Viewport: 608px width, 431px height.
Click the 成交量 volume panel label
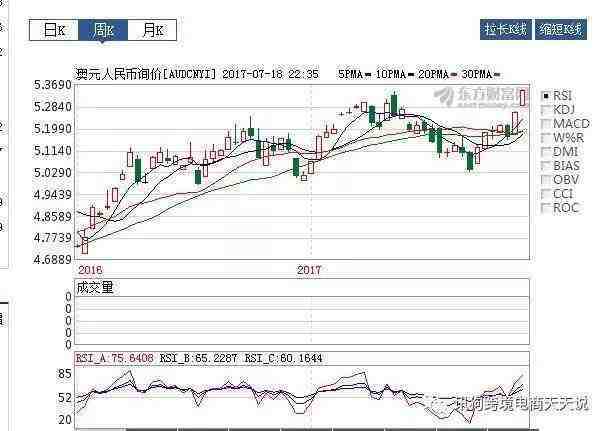click(x=95, y=288)
